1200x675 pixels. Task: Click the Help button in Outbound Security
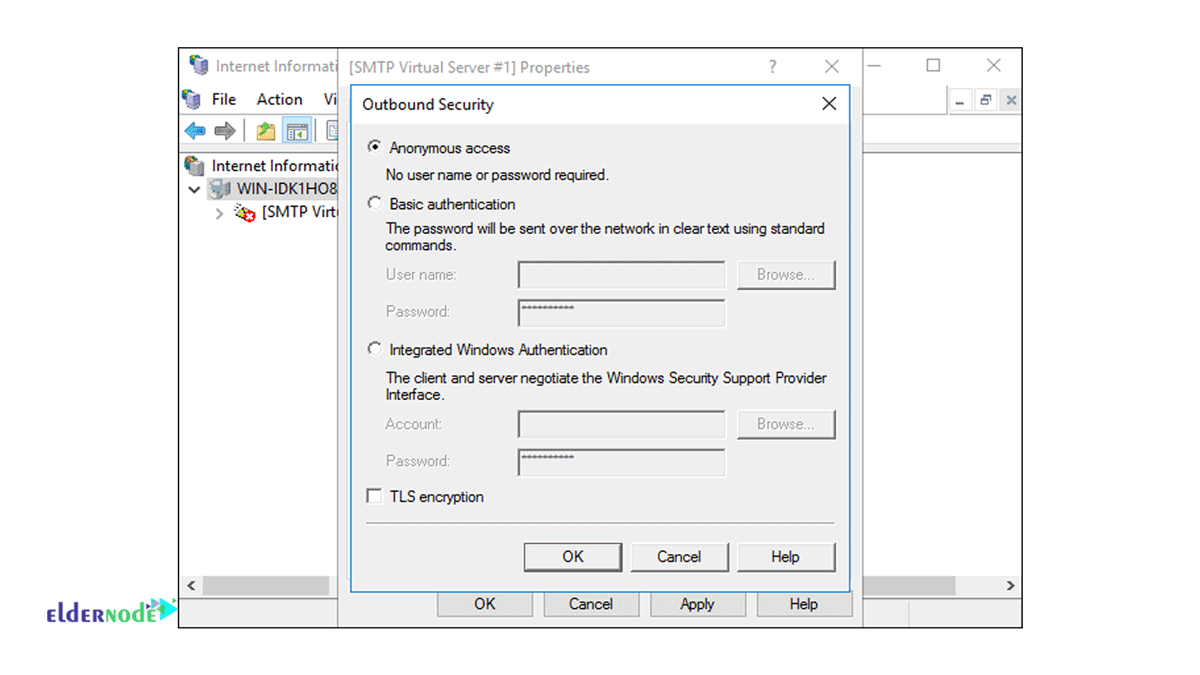click(785, 557)
